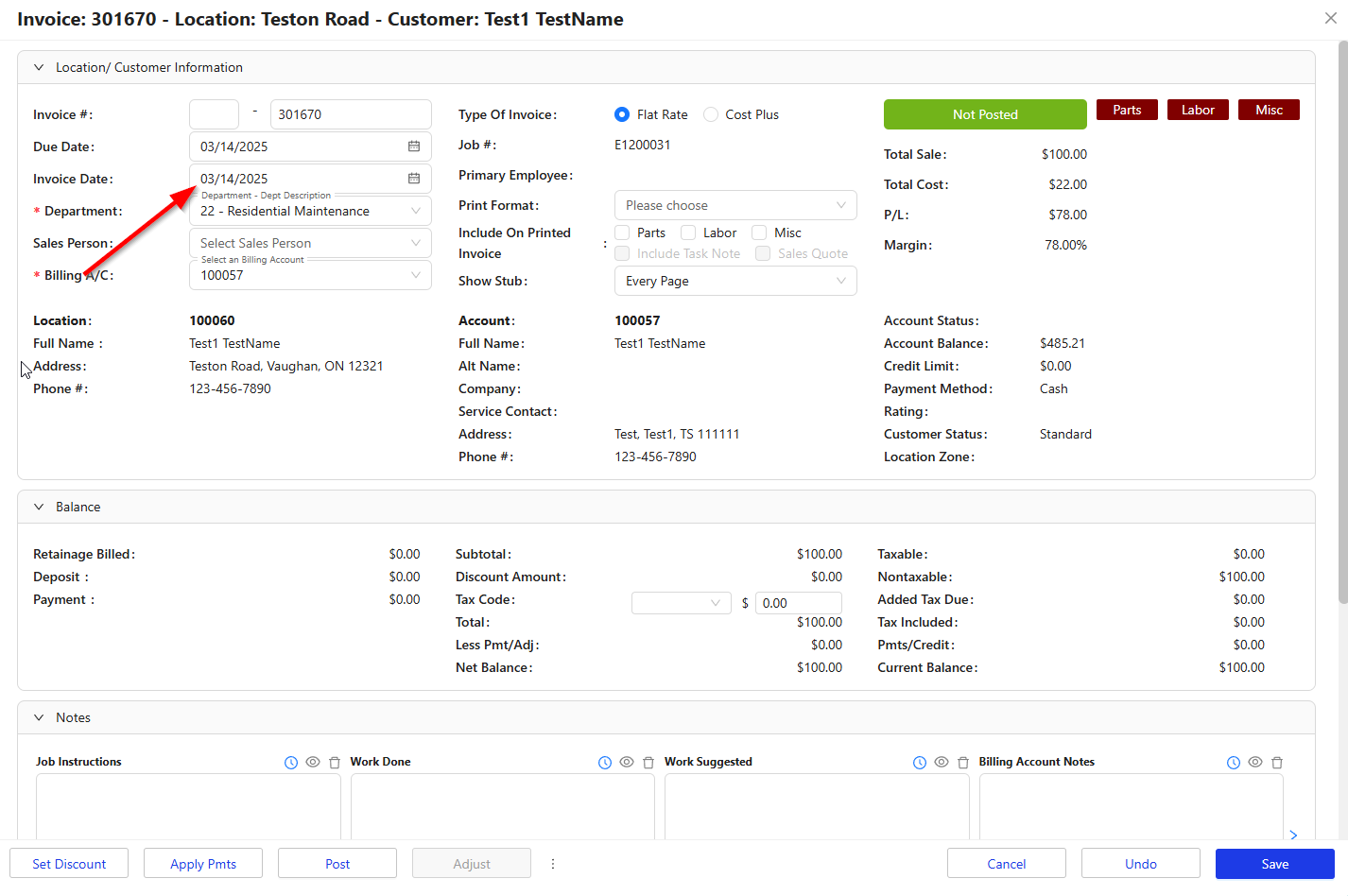Open the more options vertical dots menu
This screenshot has height=896, width=1348.
click(x=553, y=864)
